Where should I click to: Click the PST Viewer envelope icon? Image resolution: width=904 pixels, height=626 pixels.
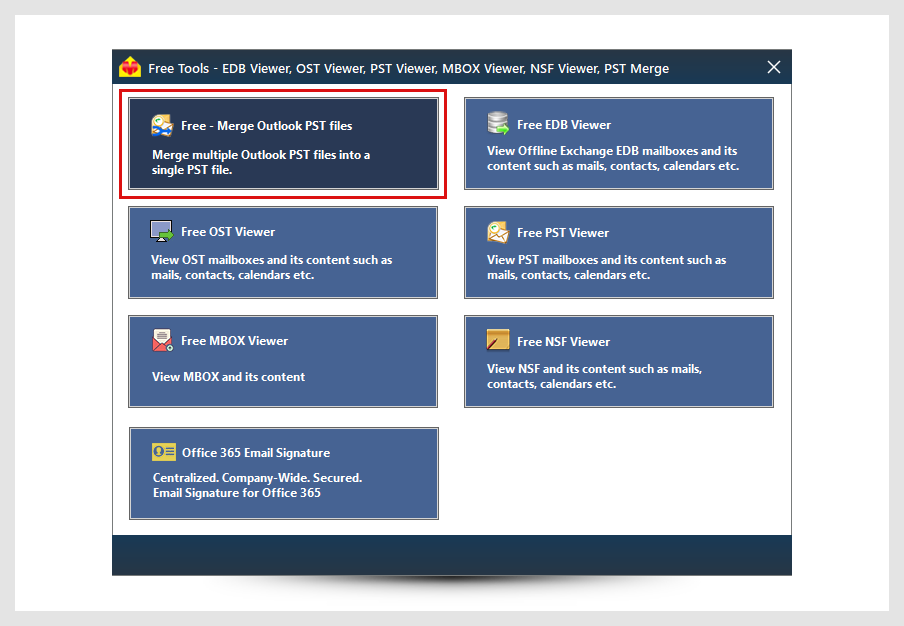498,232
